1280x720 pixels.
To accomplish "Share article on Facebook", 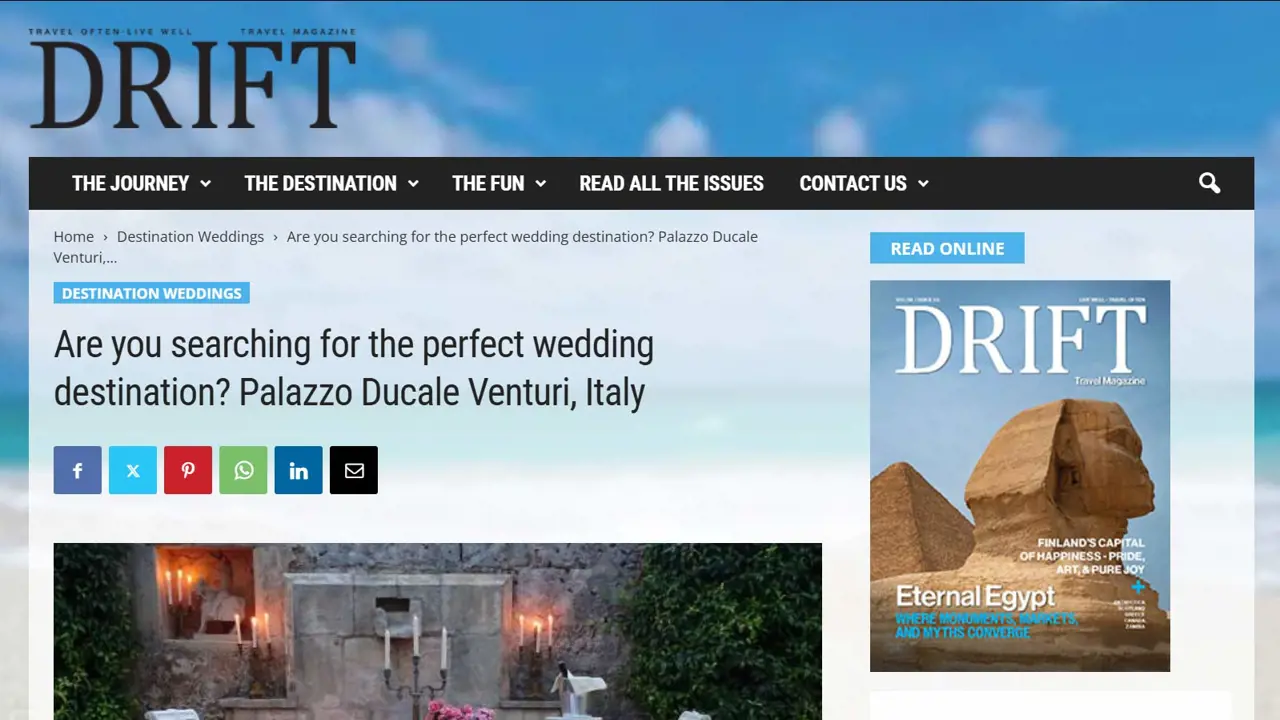I will coord(77,470).
